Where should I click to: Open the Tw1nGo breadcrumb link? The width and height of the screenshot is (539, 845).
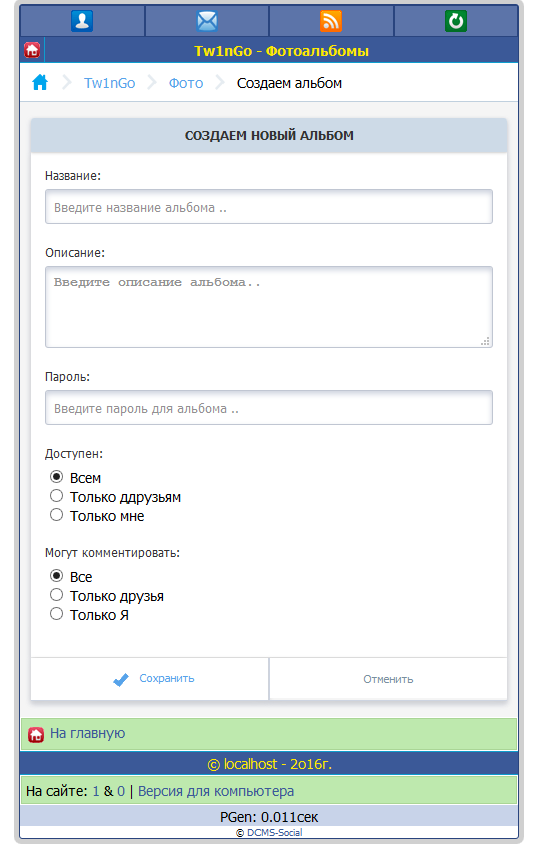point(109,83)
